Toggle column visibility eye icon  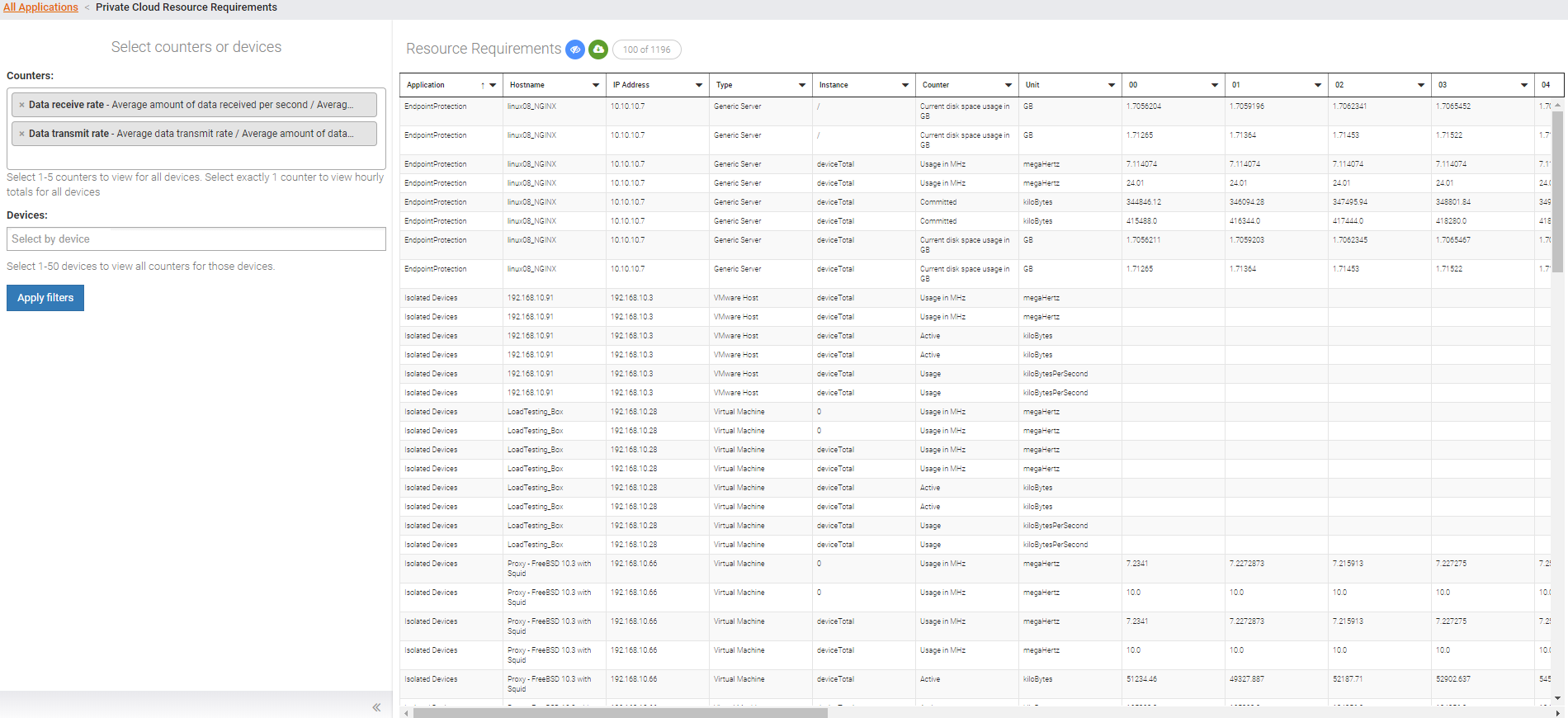575,50
